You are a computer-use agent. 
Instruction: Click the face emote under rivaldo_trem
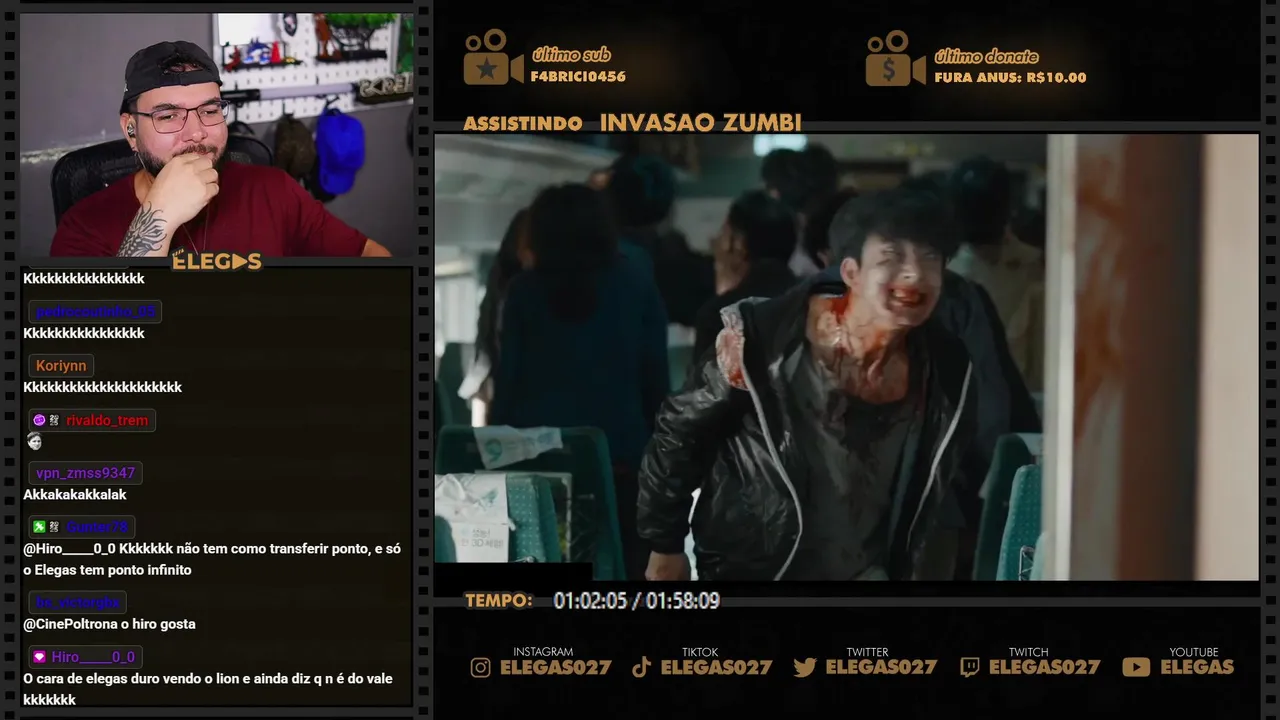34,441
